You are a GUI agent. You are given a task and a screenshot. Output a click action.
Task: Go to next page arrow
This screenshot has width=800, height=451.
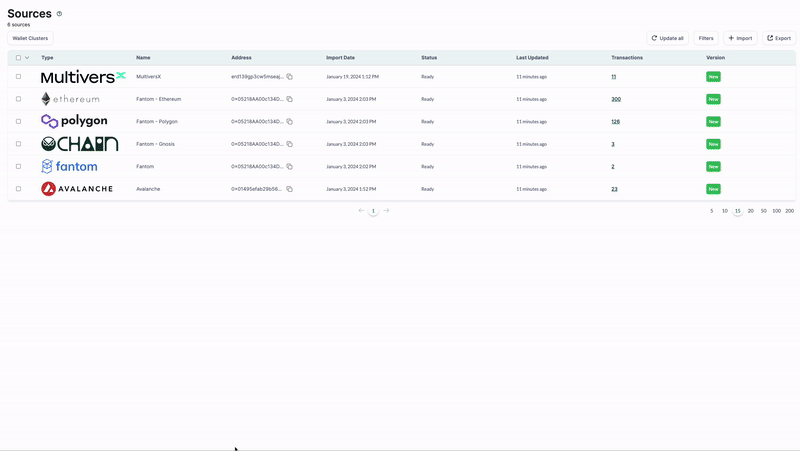click(x=386, y=211)
